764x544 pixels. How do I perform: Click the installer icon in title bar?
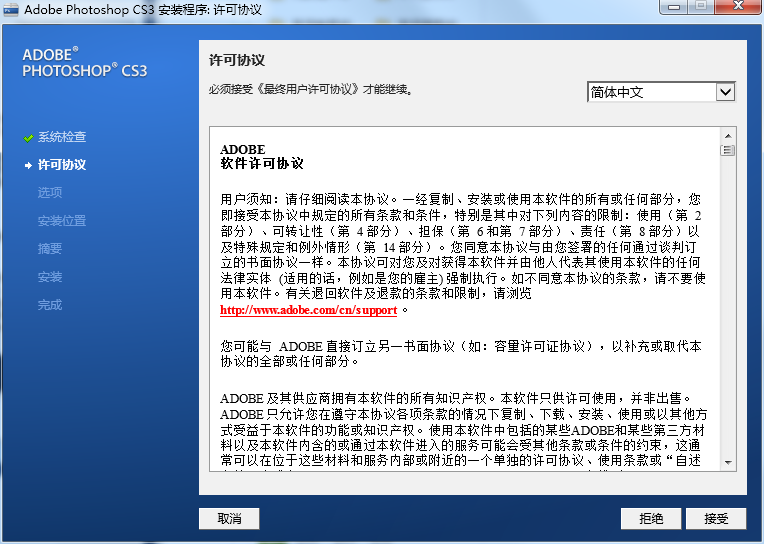tap(11, 9)
